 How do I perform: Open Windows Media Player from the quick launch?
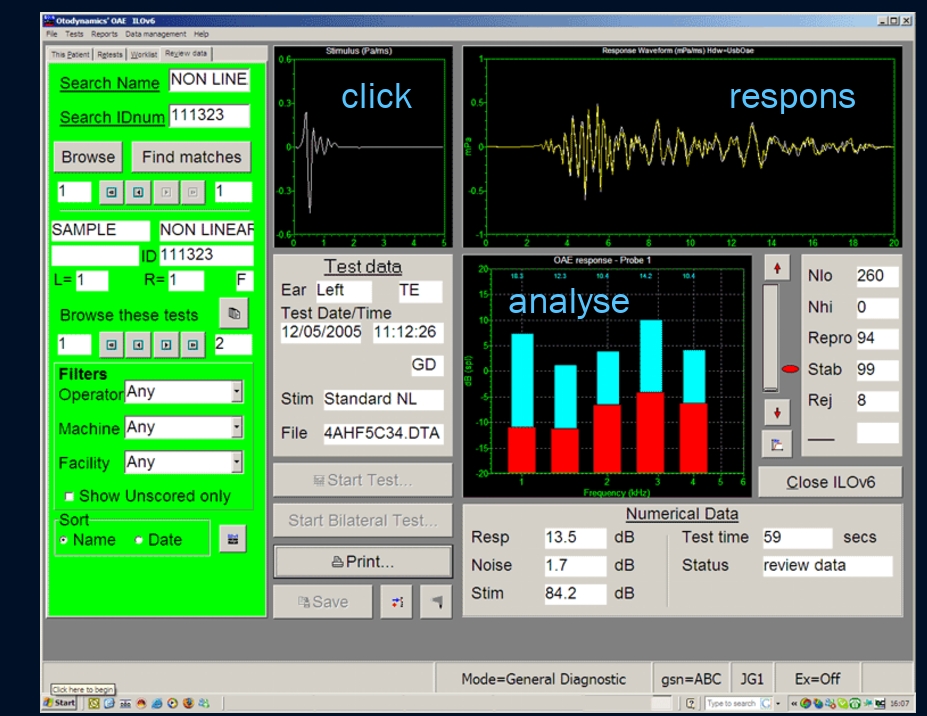[173, 704]
